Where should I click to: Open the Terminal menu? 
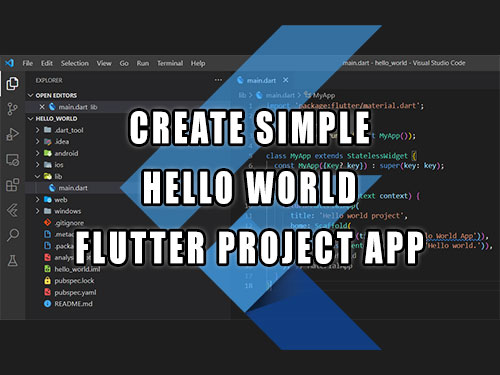tap(170, 63)
